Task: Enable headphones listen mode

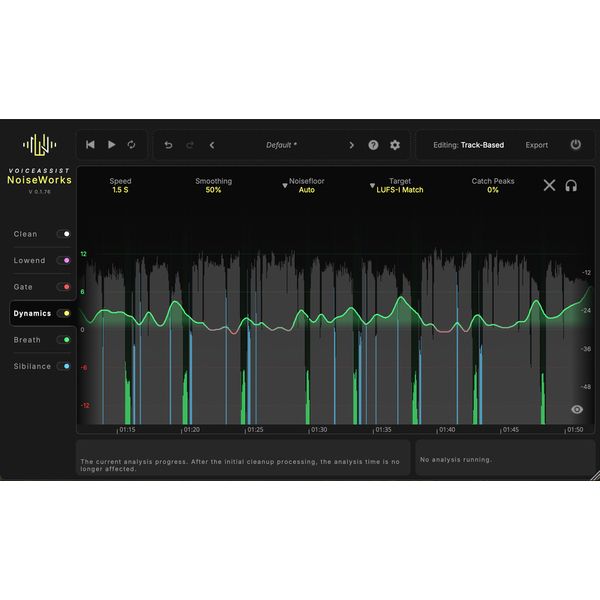Action: (571, 186)
